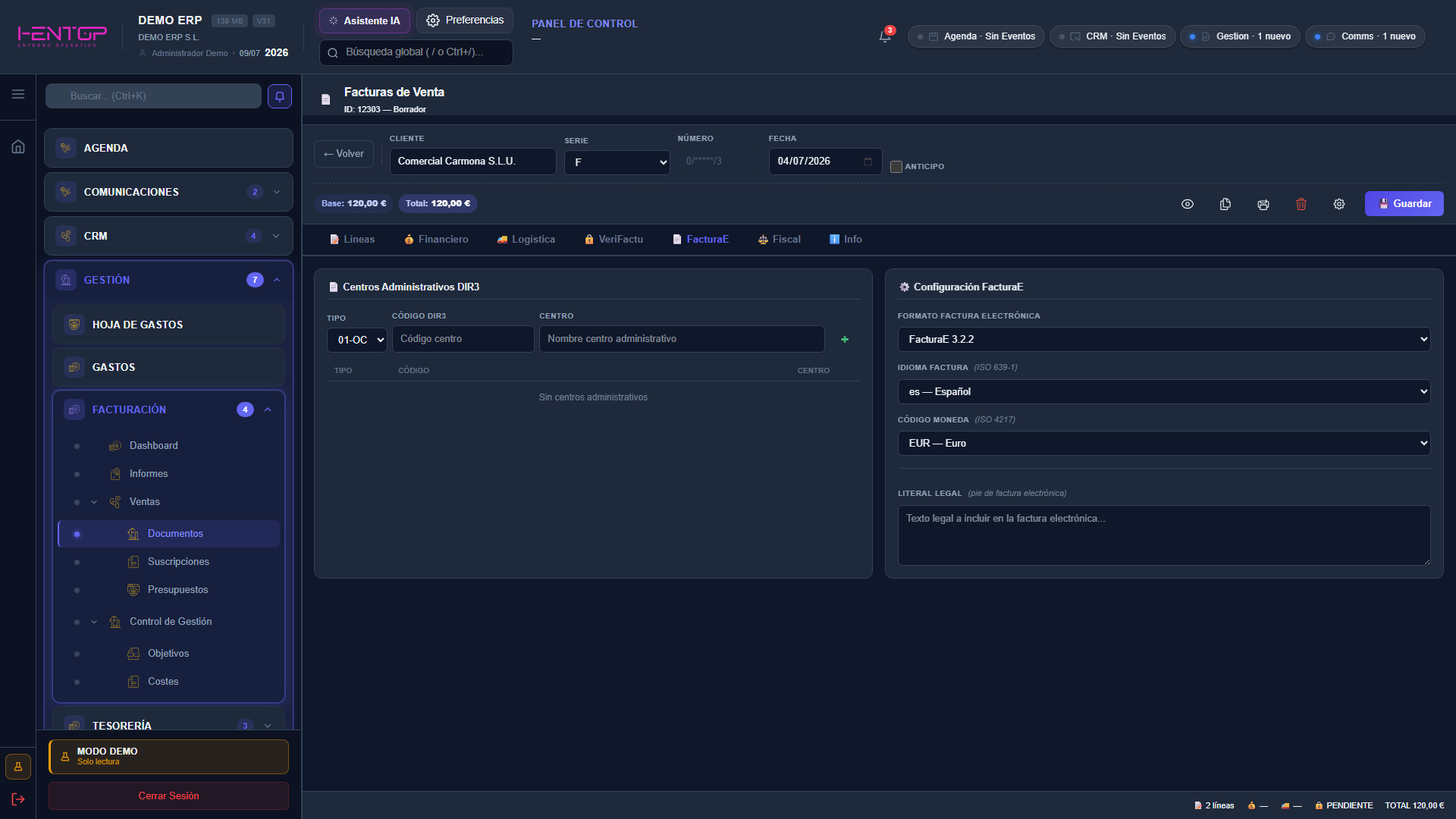Open Asistente IA

365,20
